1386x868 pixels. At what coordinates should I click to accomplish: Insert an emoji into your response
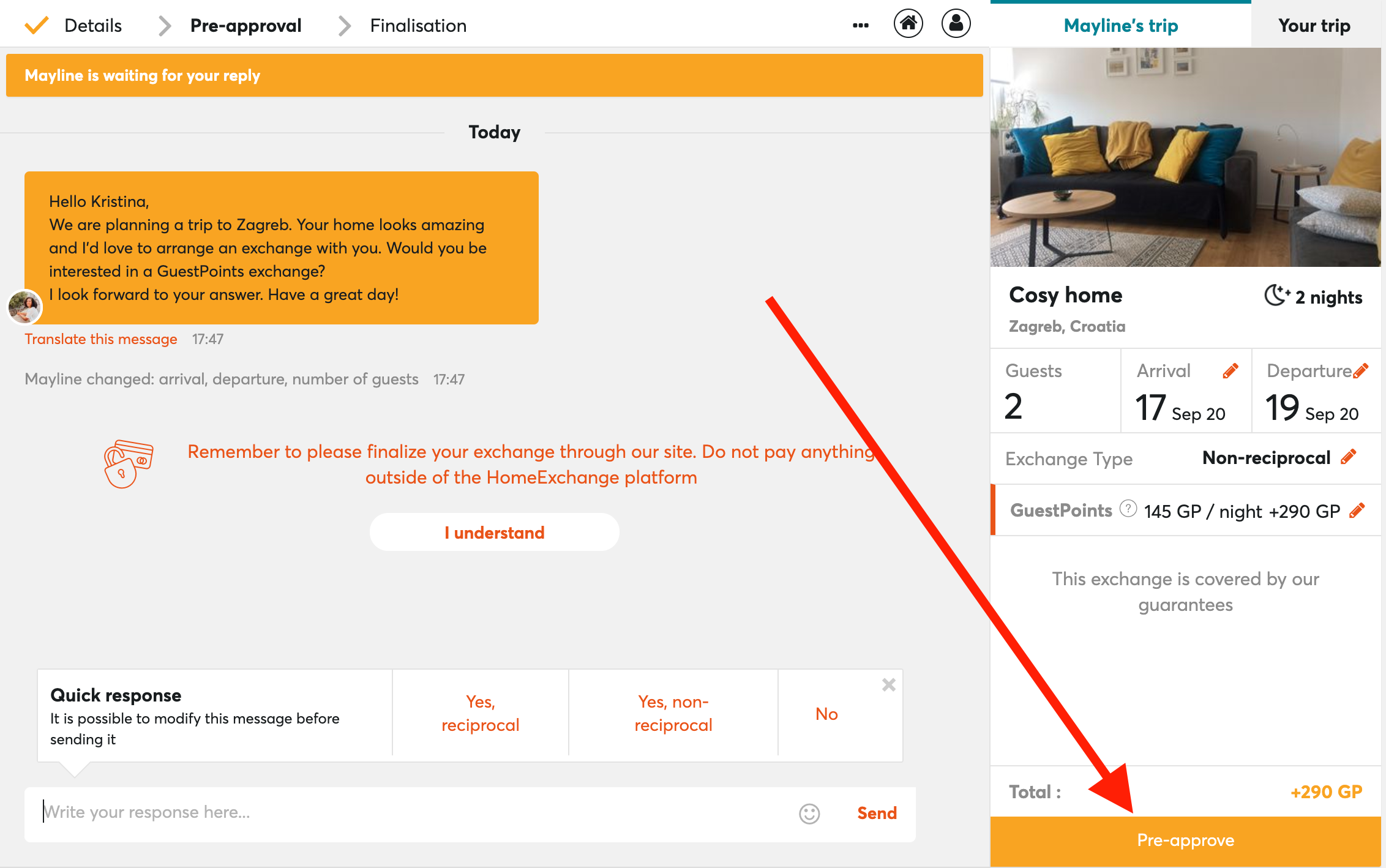pos(809,814)
